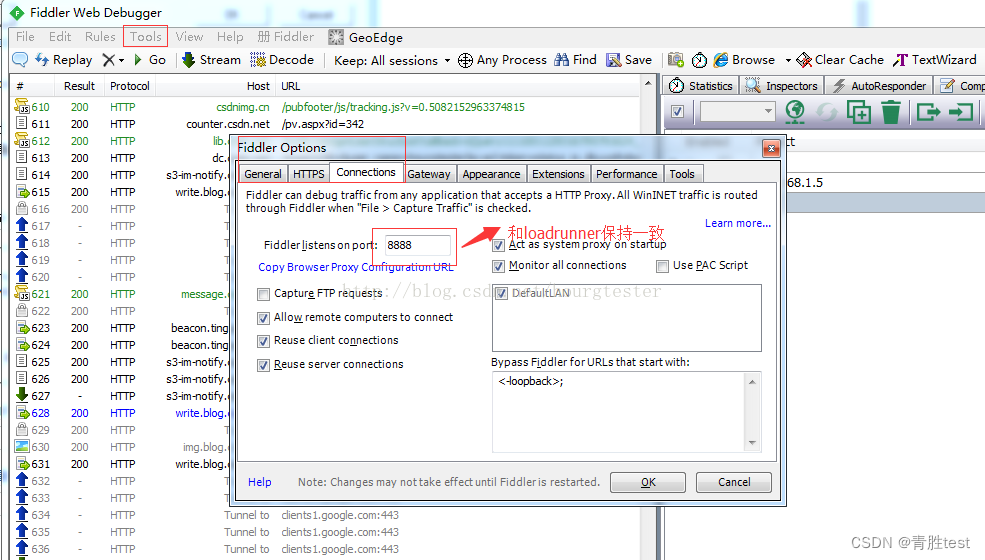Click bypass box scrollbar down arrow
The image size is (985, 560).
(x=752, y=443)
